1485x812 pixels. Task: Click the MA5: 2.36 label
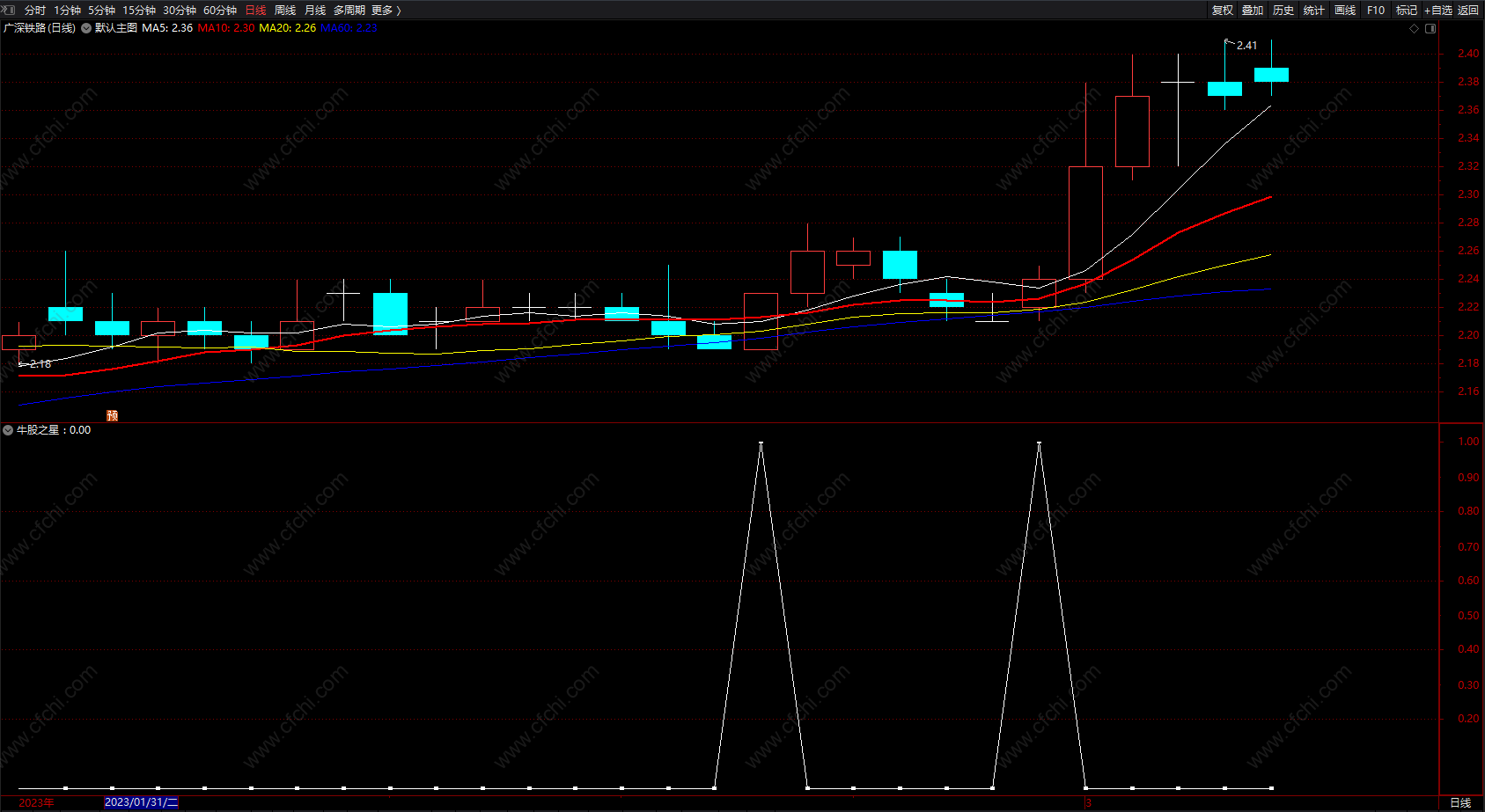[x=167, y=28]
